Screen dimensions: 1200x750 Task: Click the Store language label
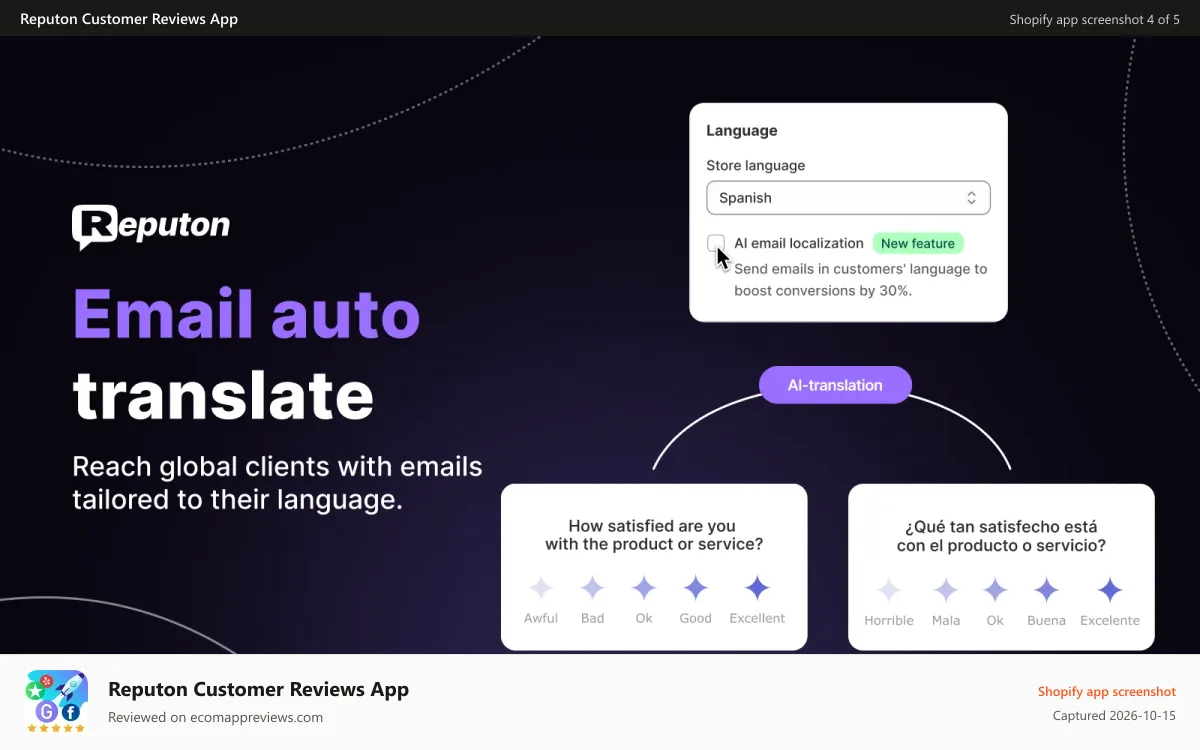756,165
